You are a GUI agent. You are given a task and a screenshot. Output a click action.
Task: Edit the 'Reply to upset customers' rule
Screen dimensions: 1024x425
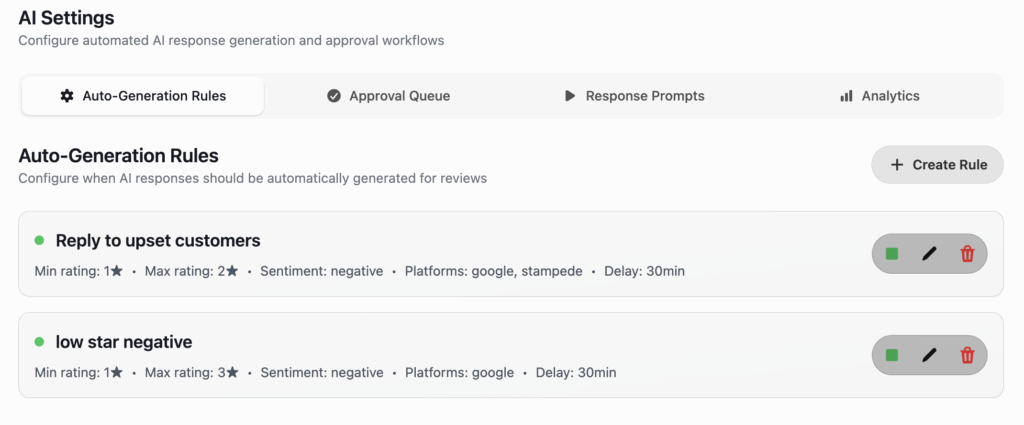929,254
